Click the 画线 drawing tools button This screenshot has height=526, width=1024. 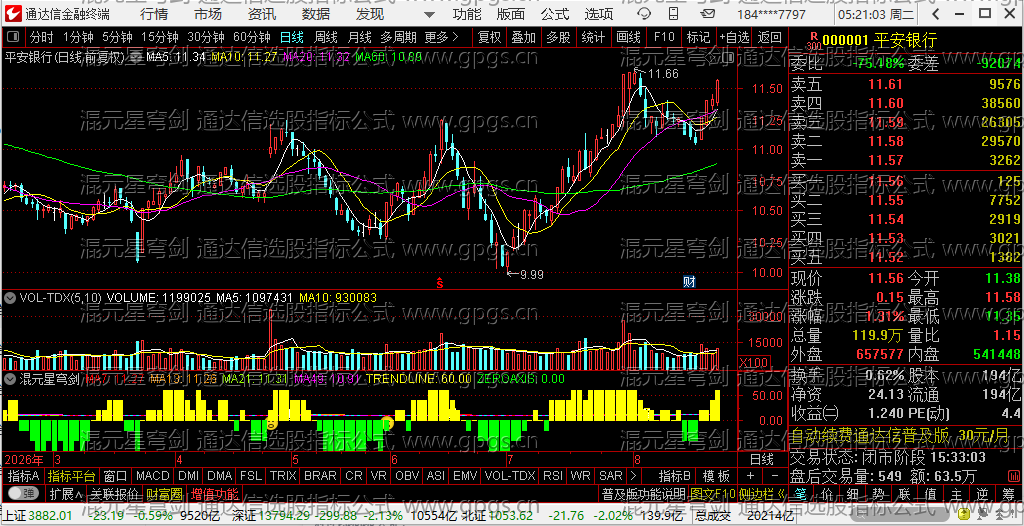628,37
